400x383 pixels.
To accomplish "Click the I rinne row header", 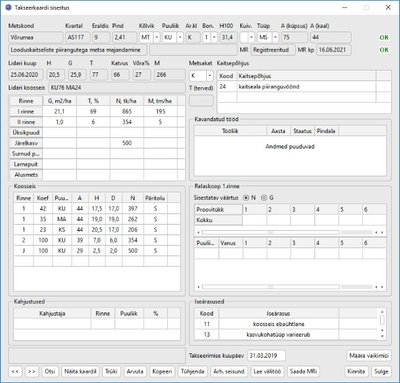I will [26, 111].
